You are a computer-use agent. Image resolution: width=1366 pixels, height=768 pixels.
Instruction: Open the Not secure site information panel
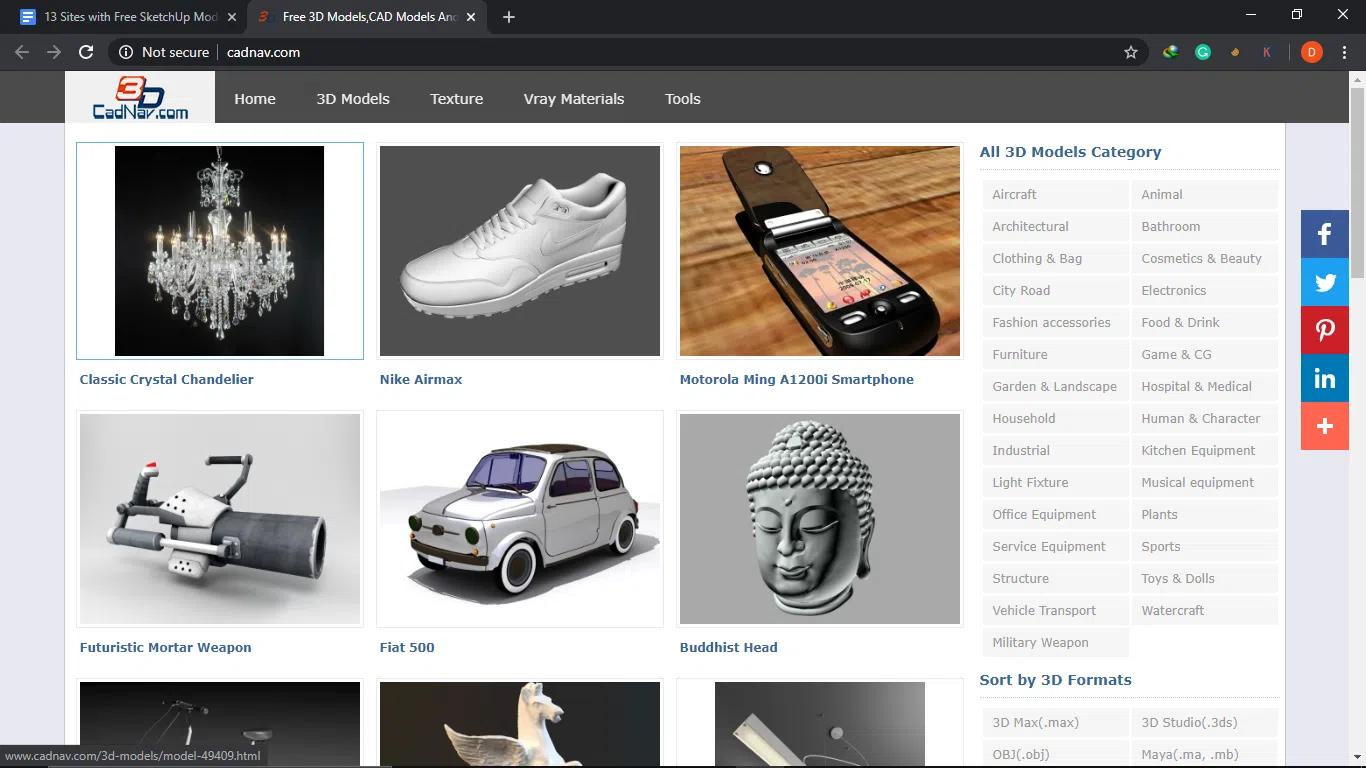coord(125,52)
